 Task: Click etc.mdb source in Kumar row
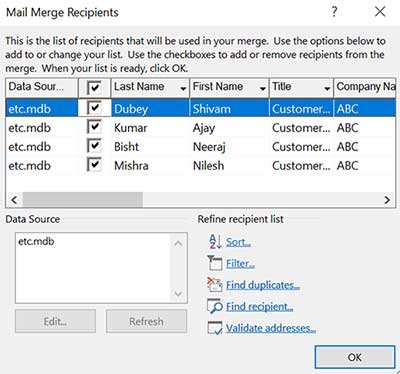pos(30,128)
